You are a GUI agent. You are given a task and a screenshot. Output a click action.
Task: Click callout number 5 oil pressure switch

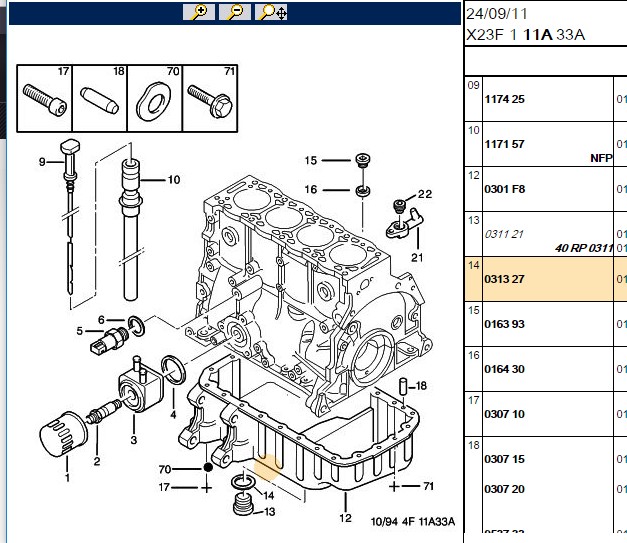tap(80, 331)
